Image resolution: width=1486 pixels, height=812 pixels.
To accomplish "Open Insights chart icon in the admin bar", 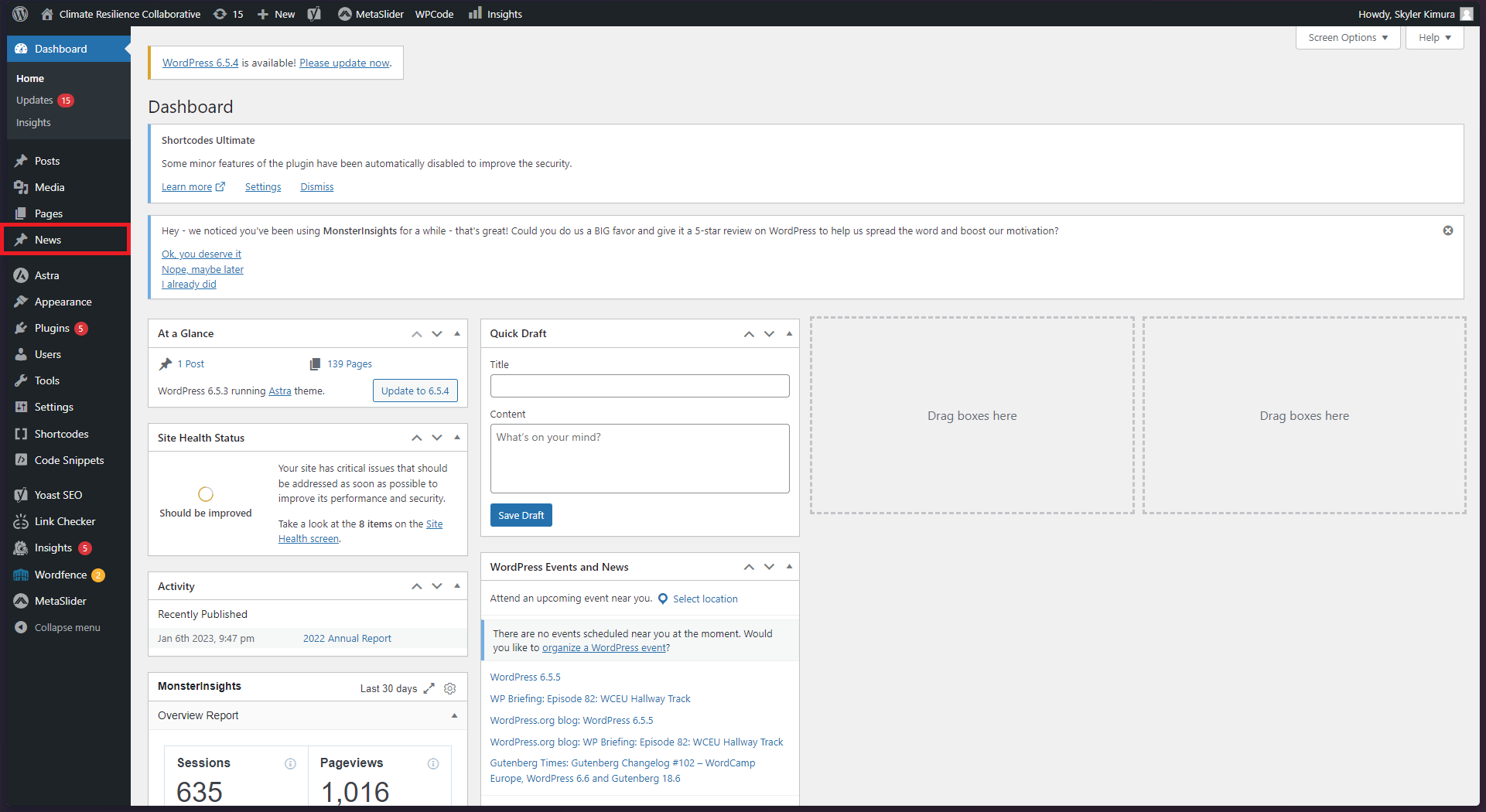I will point(475,13).
